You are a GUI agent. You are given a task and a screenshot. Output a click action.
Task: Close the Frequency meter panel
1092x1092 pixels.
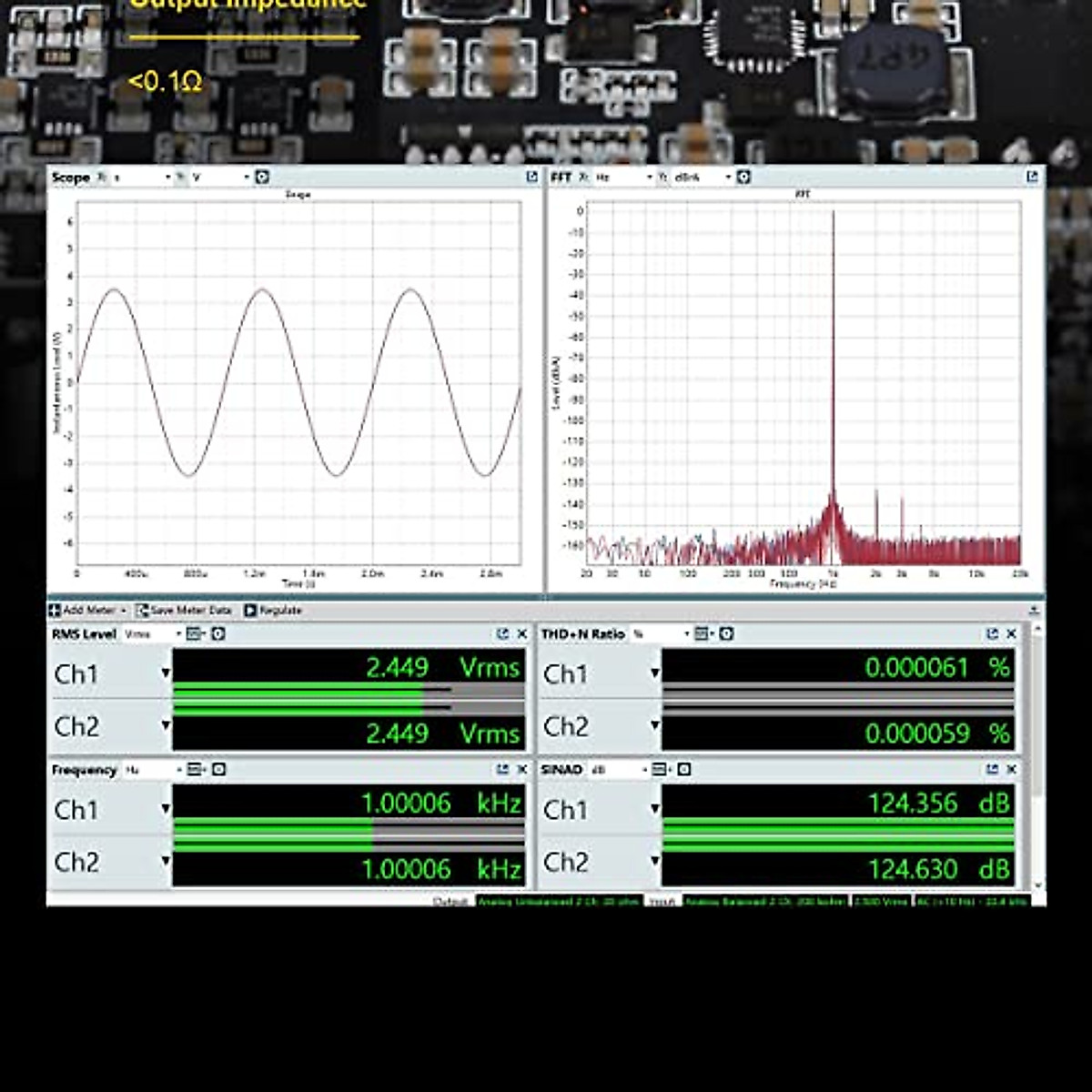click(x=521, y=770)
